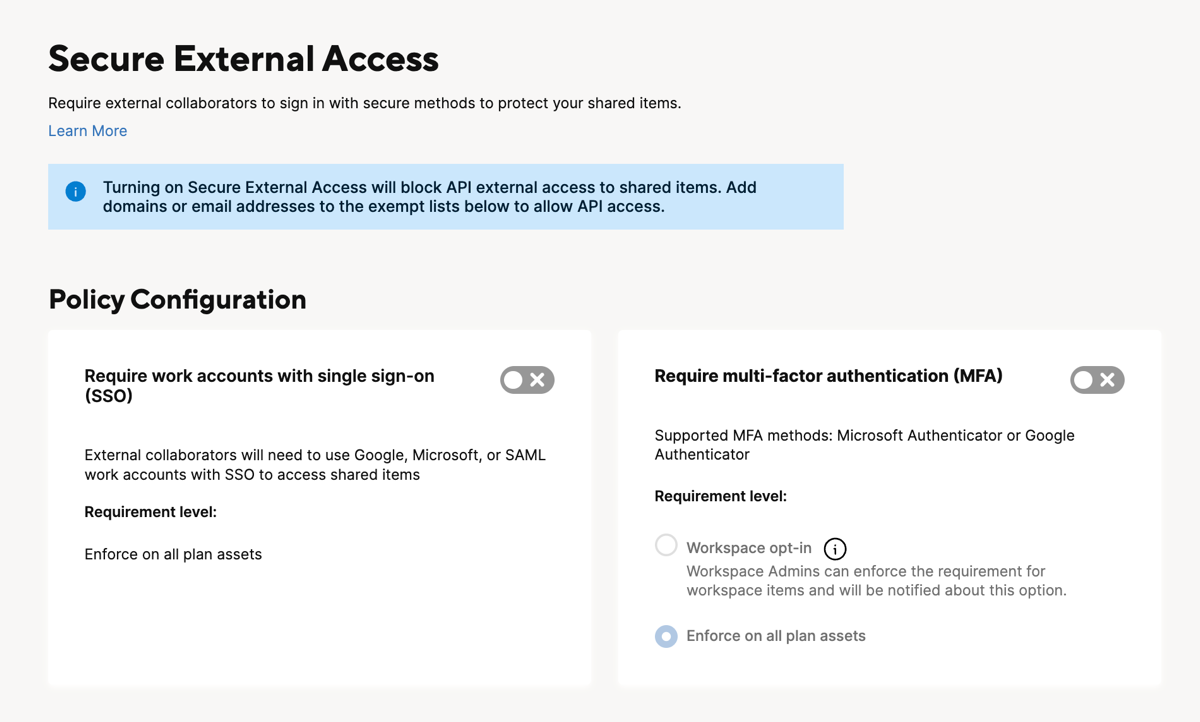Click the SSO policy card
Screen dimensions: 1200x722
[319, 507]
